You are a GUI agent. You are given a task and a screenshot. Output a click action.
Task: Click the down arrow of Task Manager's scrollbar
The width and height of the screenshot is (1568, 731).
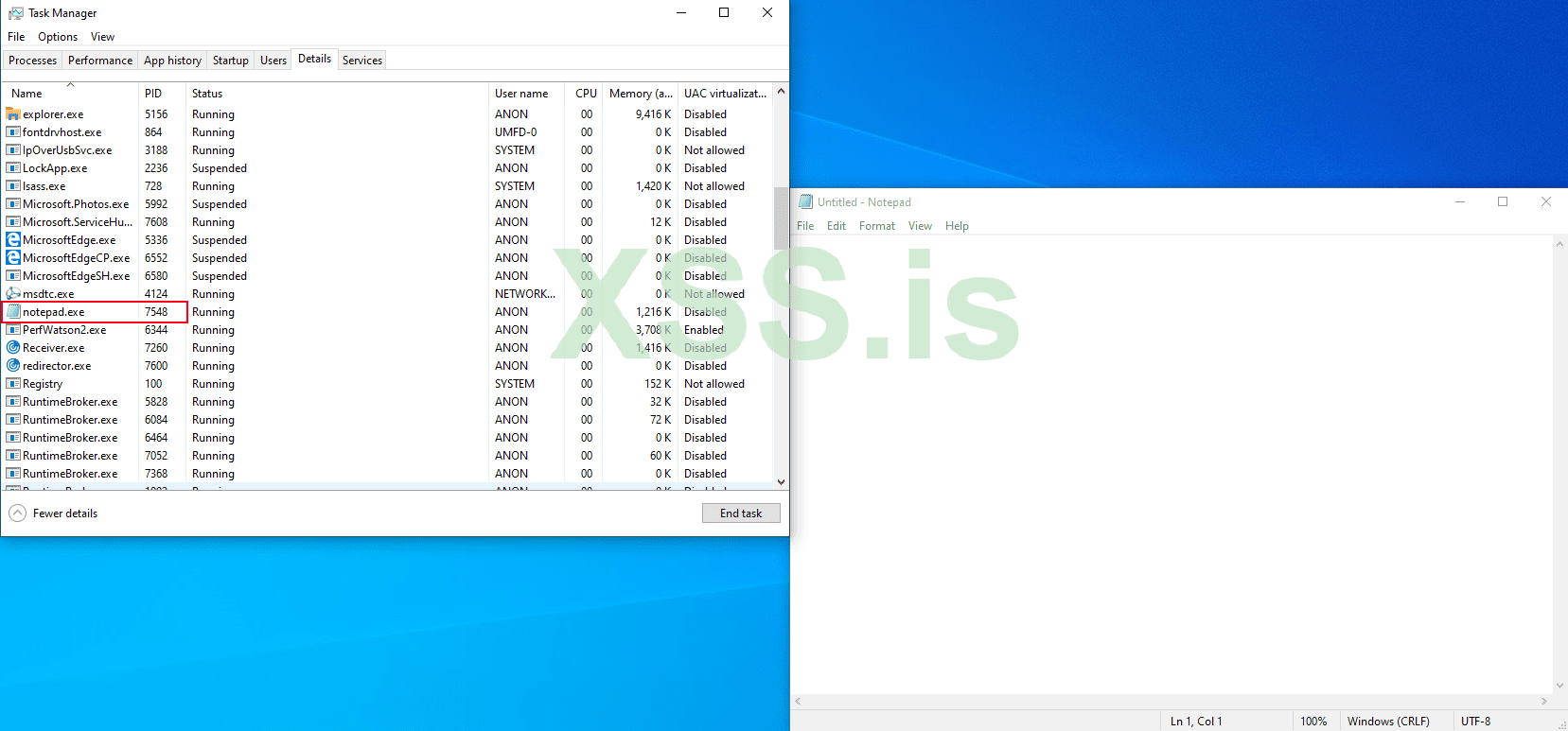(x=781, y=482)
